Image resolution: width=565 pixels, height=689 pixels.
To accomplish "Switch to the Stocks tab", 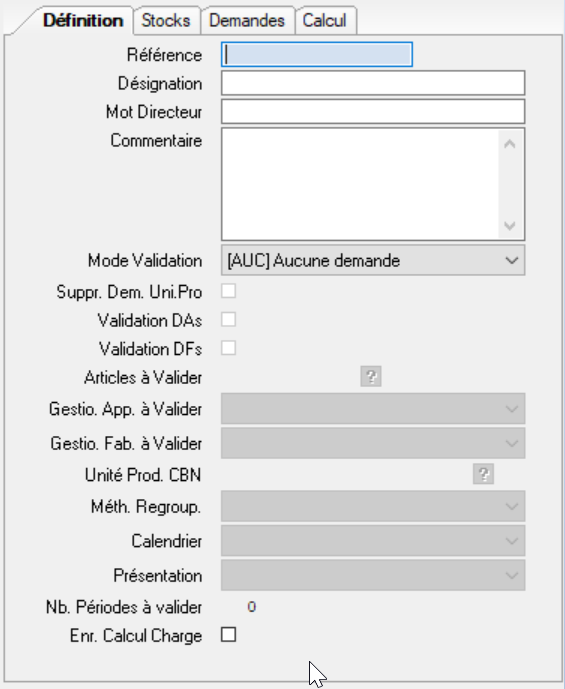I will 166,21.
